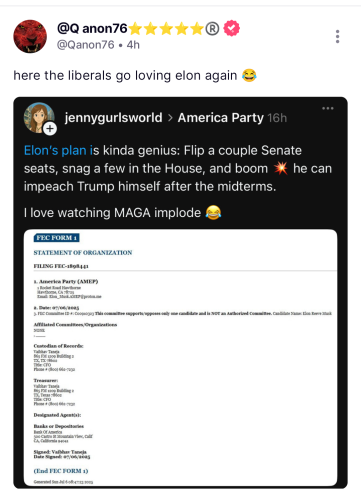Follow the "Elon's plan" blue link
Image resolution: width=361 pixels, height=500 pixels.
tap(55, 151)
